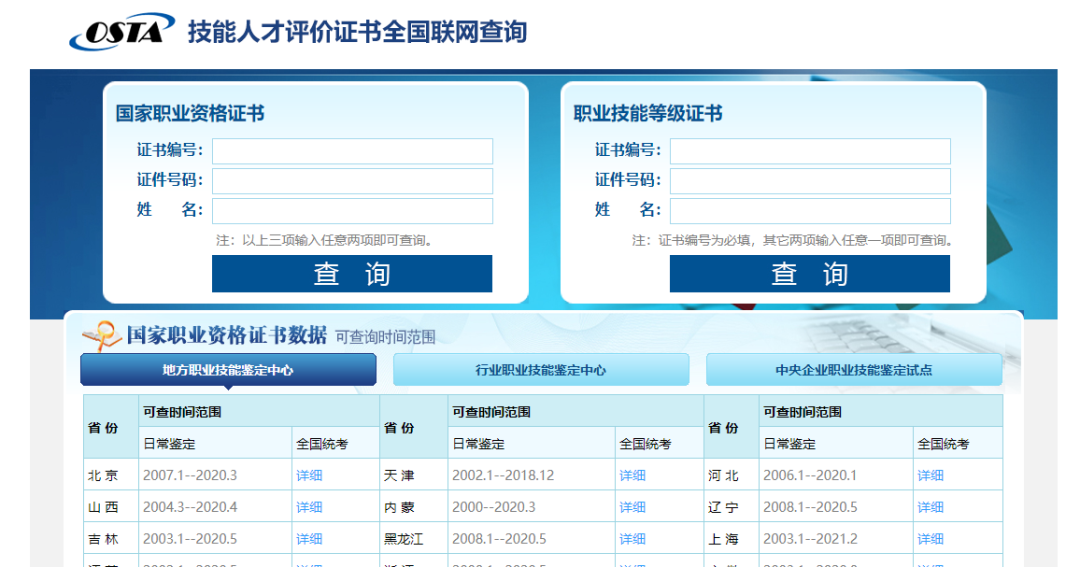This screenshot has width=1080, height=567.
Task: Click 姓名 field under 国家职业资格证书
Action: (352, 211)
